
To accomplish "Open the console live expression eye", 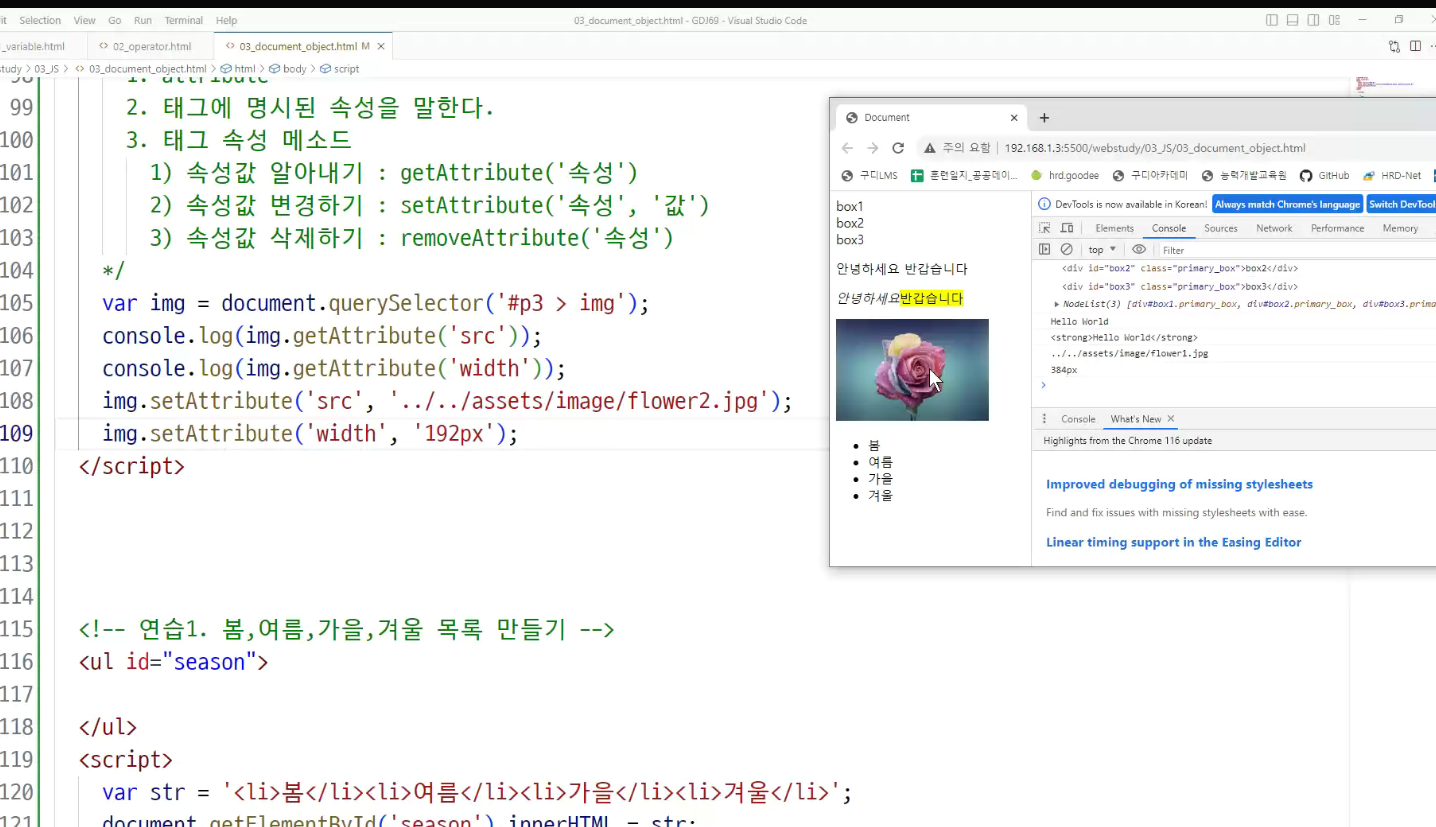I will (x=1139, y=250).
